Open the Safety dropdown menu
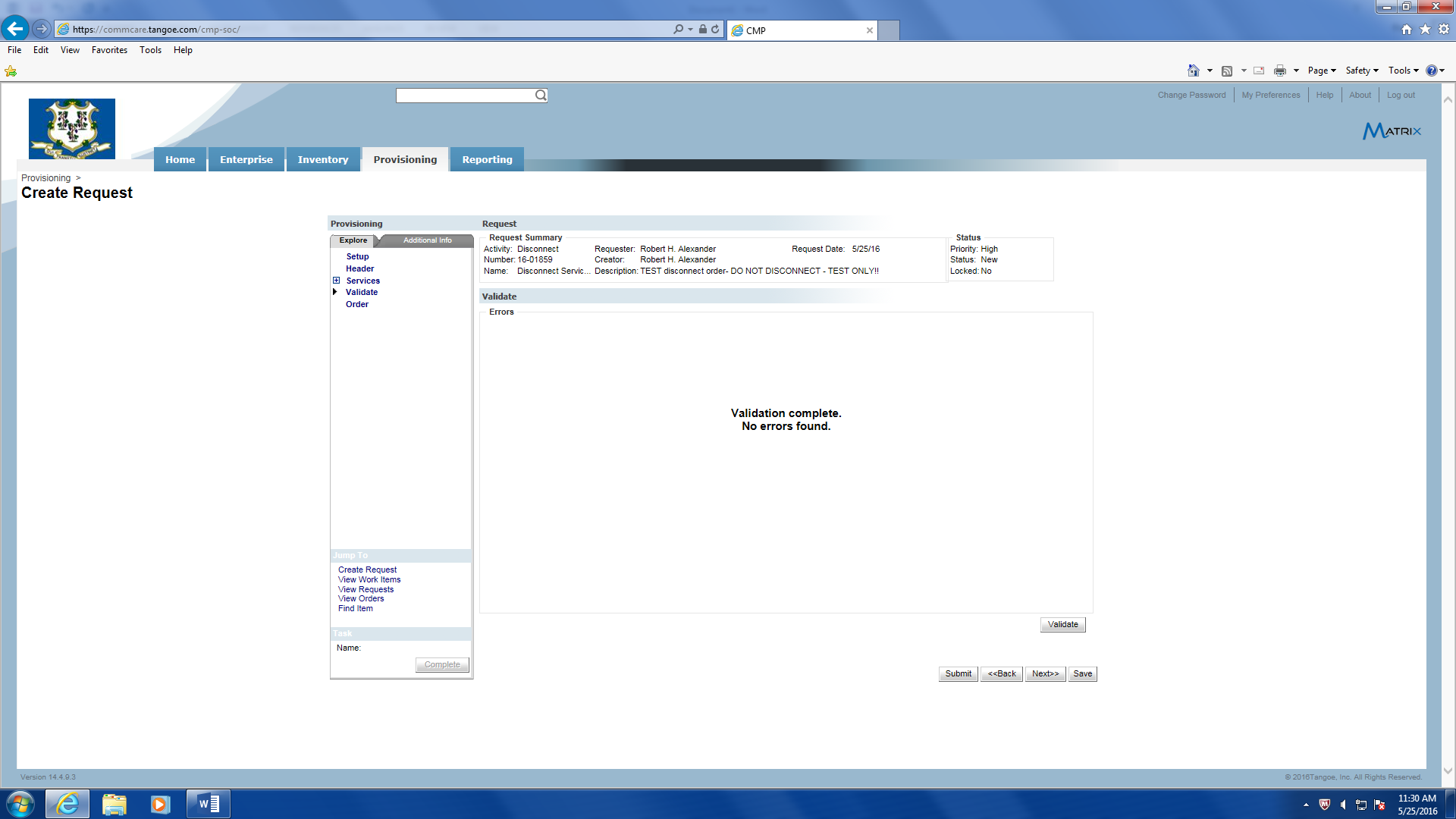The image size is (1456, 819). click(x=1361, y=71)
